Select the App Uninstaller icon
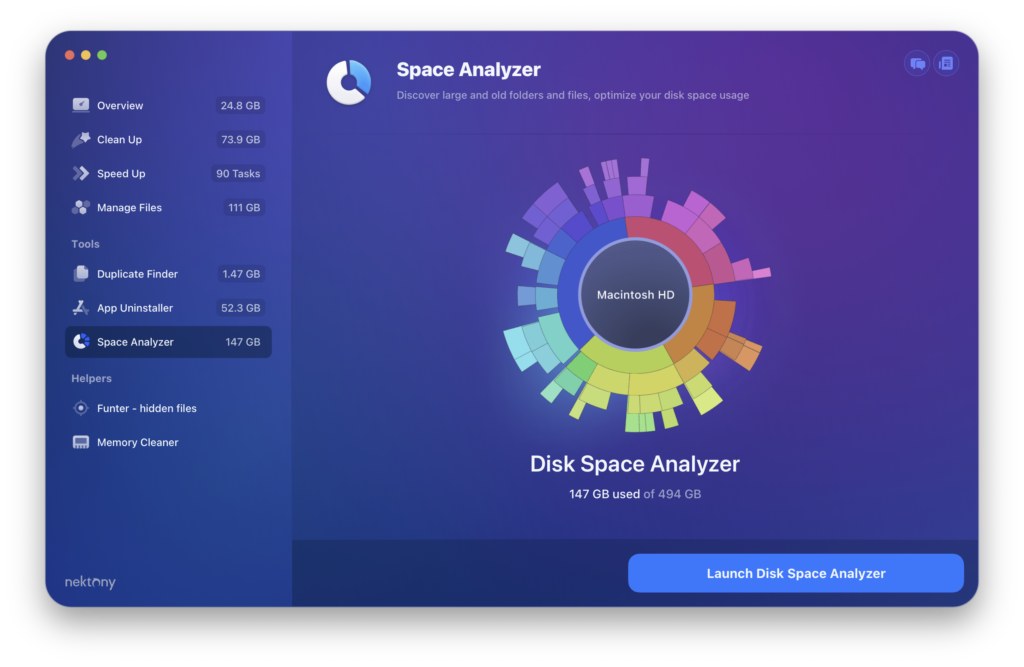1024x667 pixels. (x=81, y=308)
